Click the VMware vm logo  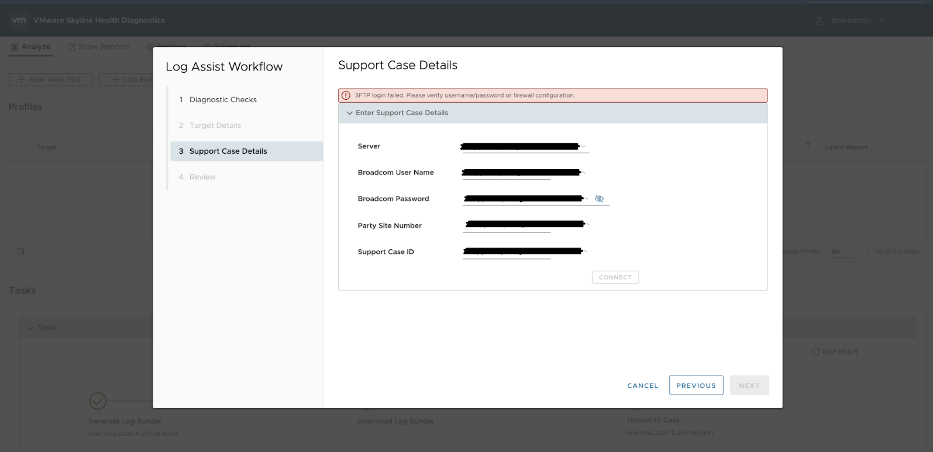(x=18, y=20)
